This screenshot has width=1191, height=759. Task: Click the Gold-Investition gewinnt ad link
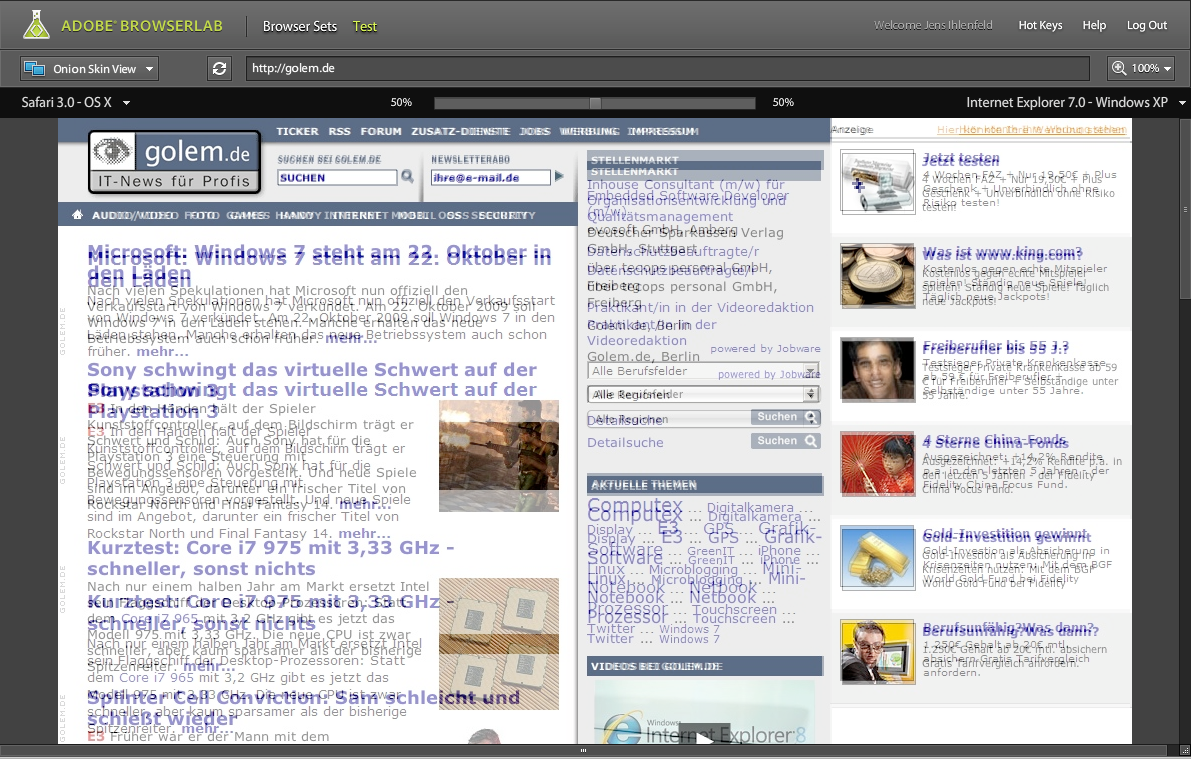(1006, 536)
